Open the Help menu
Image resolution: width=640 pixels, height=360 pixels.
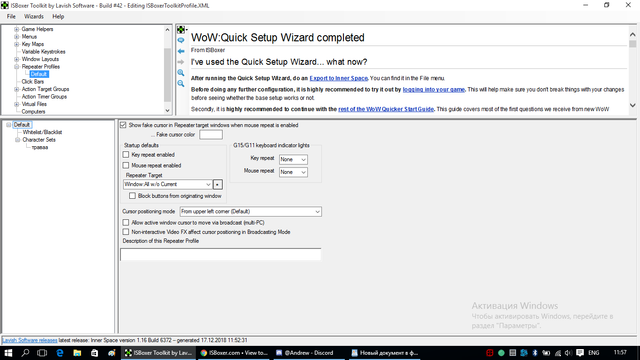pyautogui.click(x=58, y=16)
